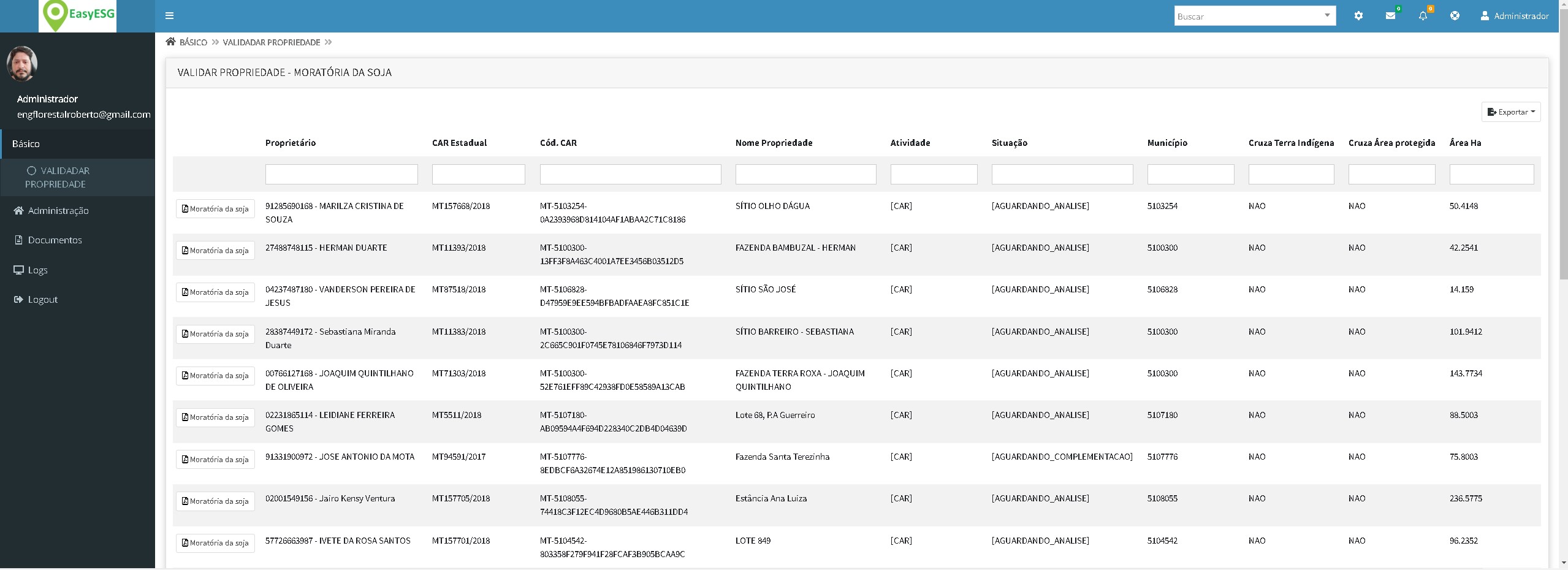The height and width of the screenshot is (570, 1568).
Task: Open the Exportar dropdown
Action: click(x=1510, y=112)
